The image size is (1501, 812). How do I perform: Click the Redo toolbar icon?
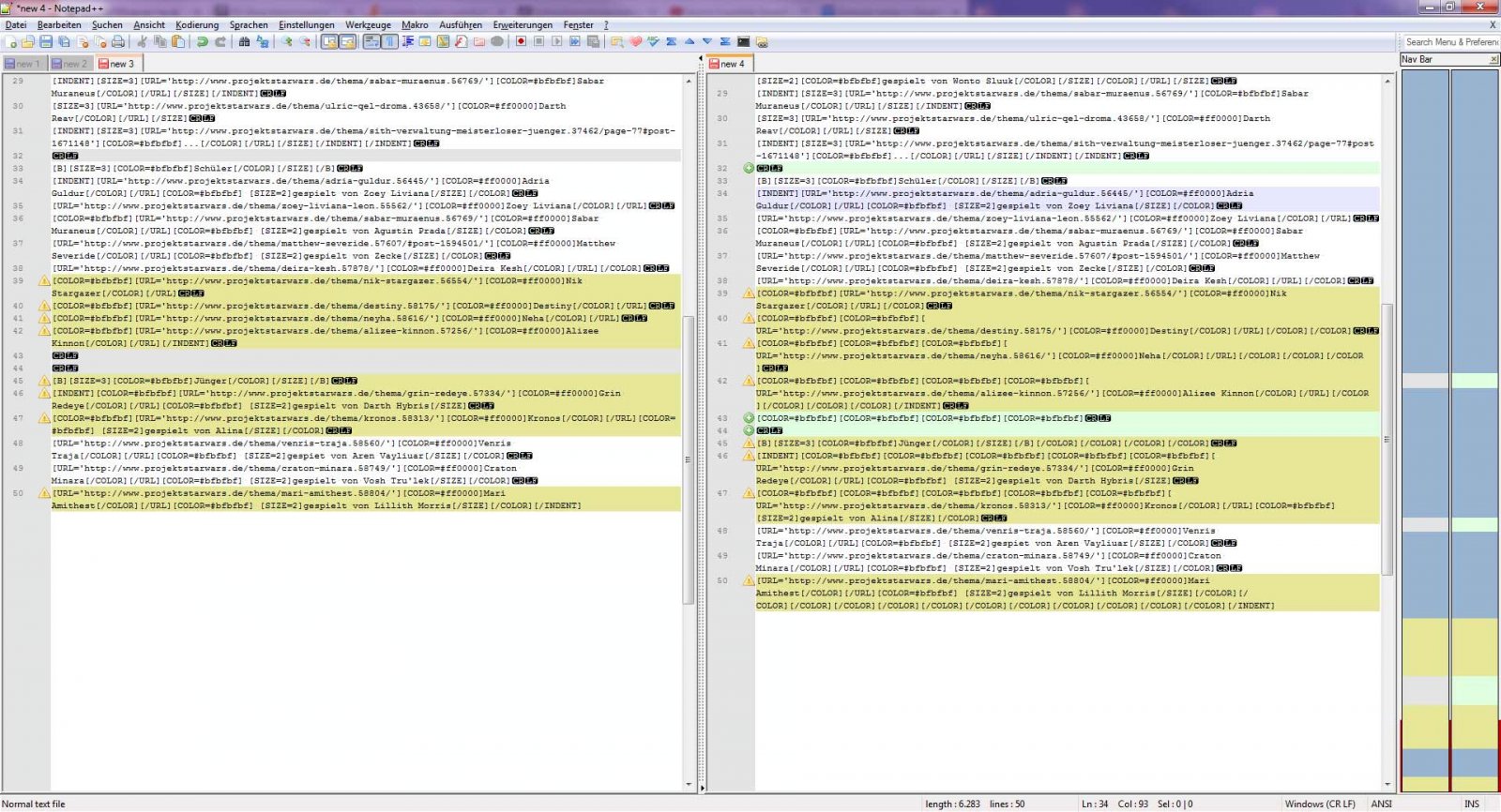[220, 41]
